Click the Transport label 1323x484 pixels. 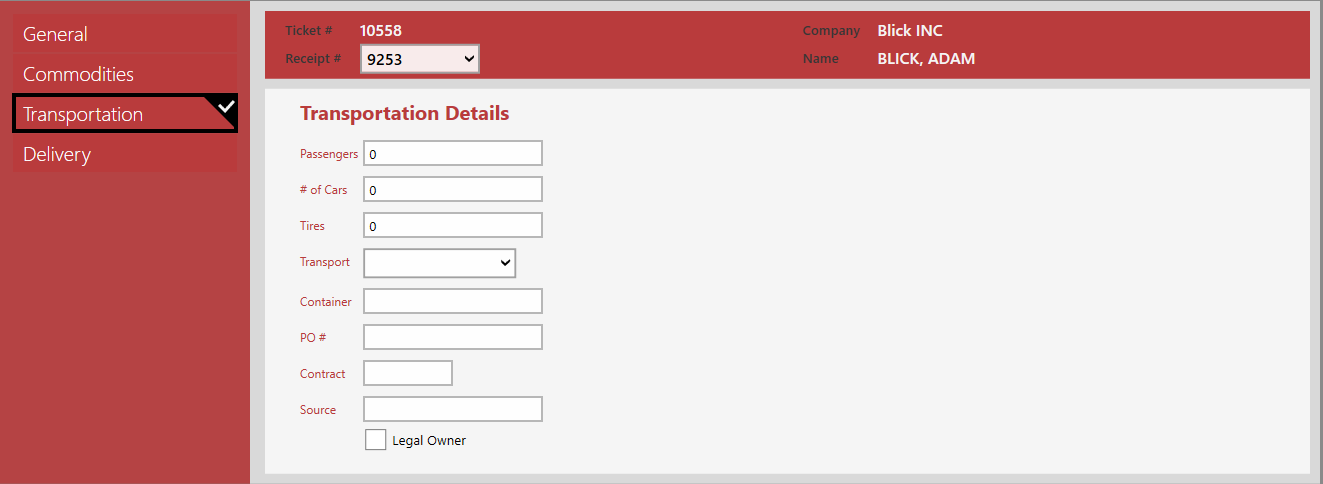(x=325, y=262)
